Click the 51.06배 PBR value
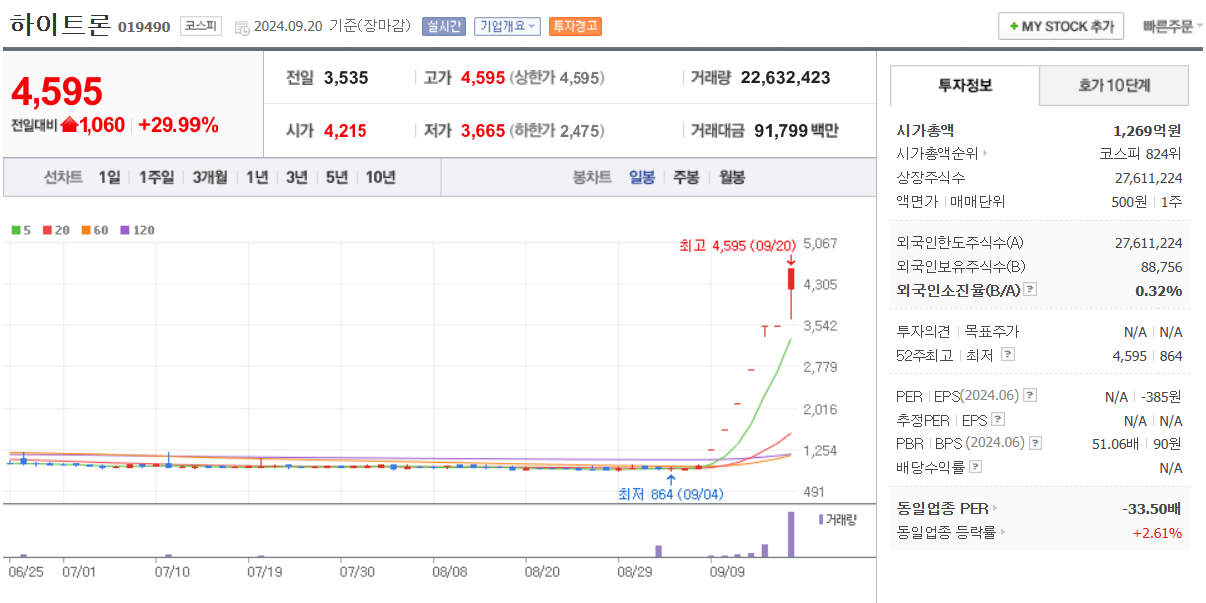This screenshot has width=1206, height=603. click(1116, 443)
